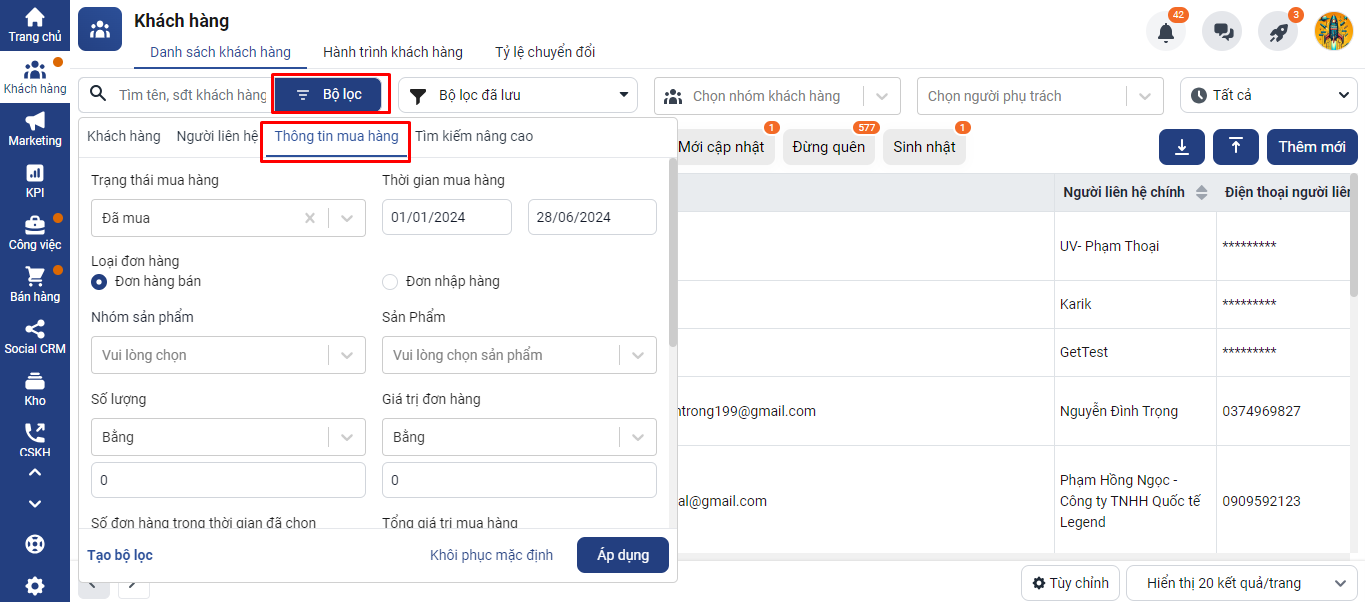Click the upload arrow icon button

pos(1236,147)
